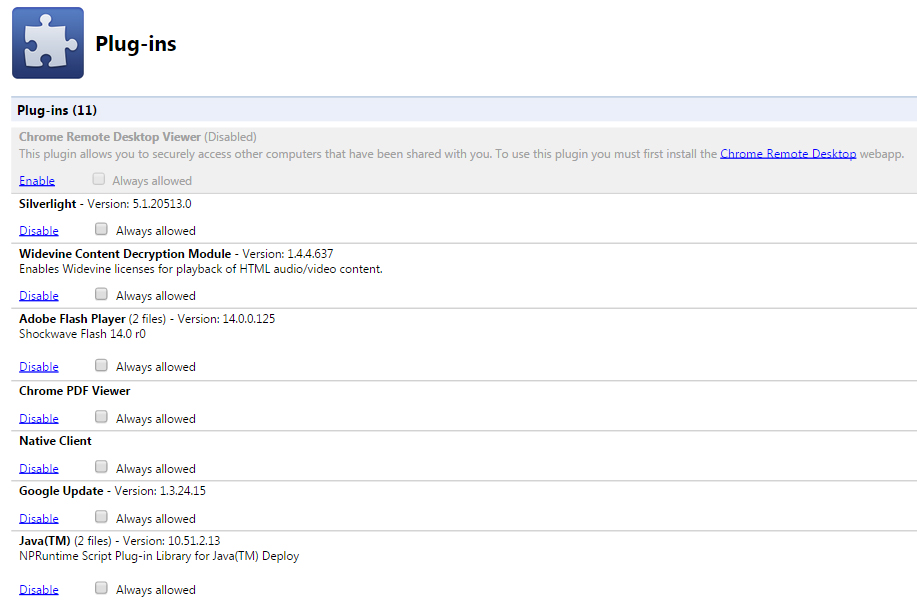This screenshot has height=601, width=917.
Task: Check Always allowed for Chrome Remote Desktop Viewer
Action: 99,179
